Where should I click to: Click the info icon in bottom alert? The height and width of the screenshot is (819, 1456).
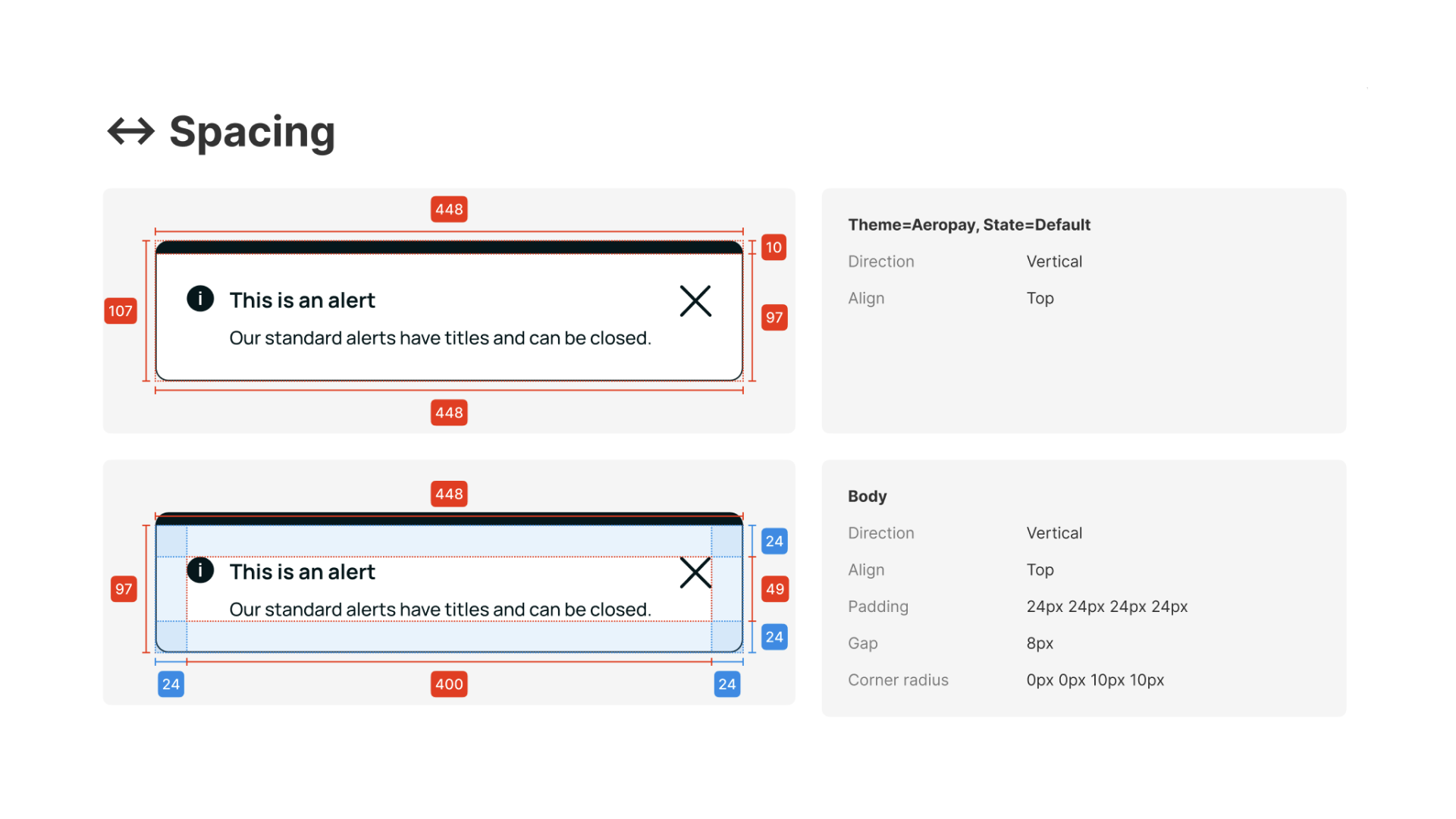click(200, 570)
